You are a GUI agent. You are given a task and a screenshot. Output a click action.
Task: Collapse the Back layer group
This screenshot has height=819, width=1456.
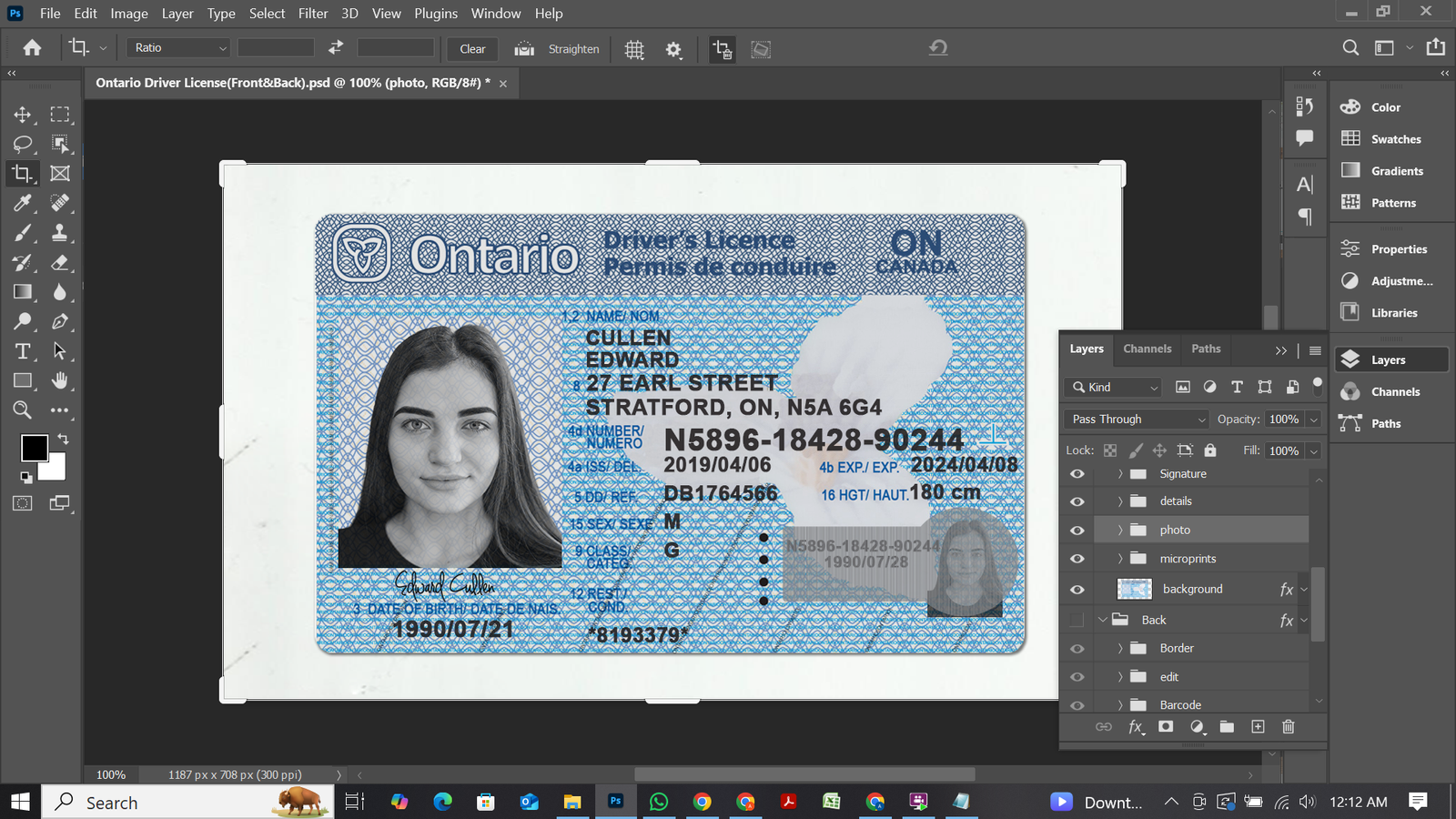1103,620
